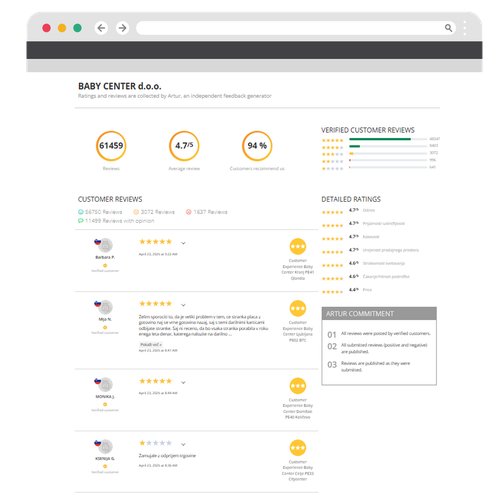Expand Mija N.'s rating details chevron
The image size is (500, 500).
183,305
